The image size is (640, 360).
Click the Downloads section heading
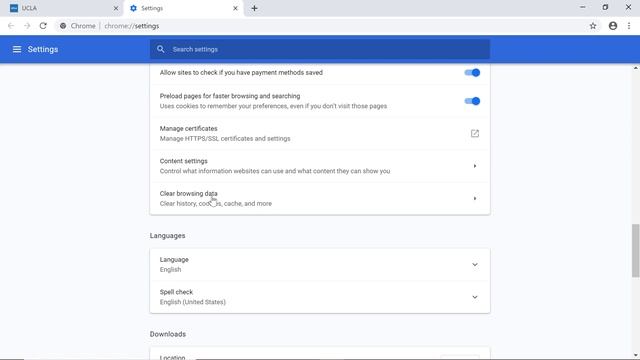pos(168,334)
